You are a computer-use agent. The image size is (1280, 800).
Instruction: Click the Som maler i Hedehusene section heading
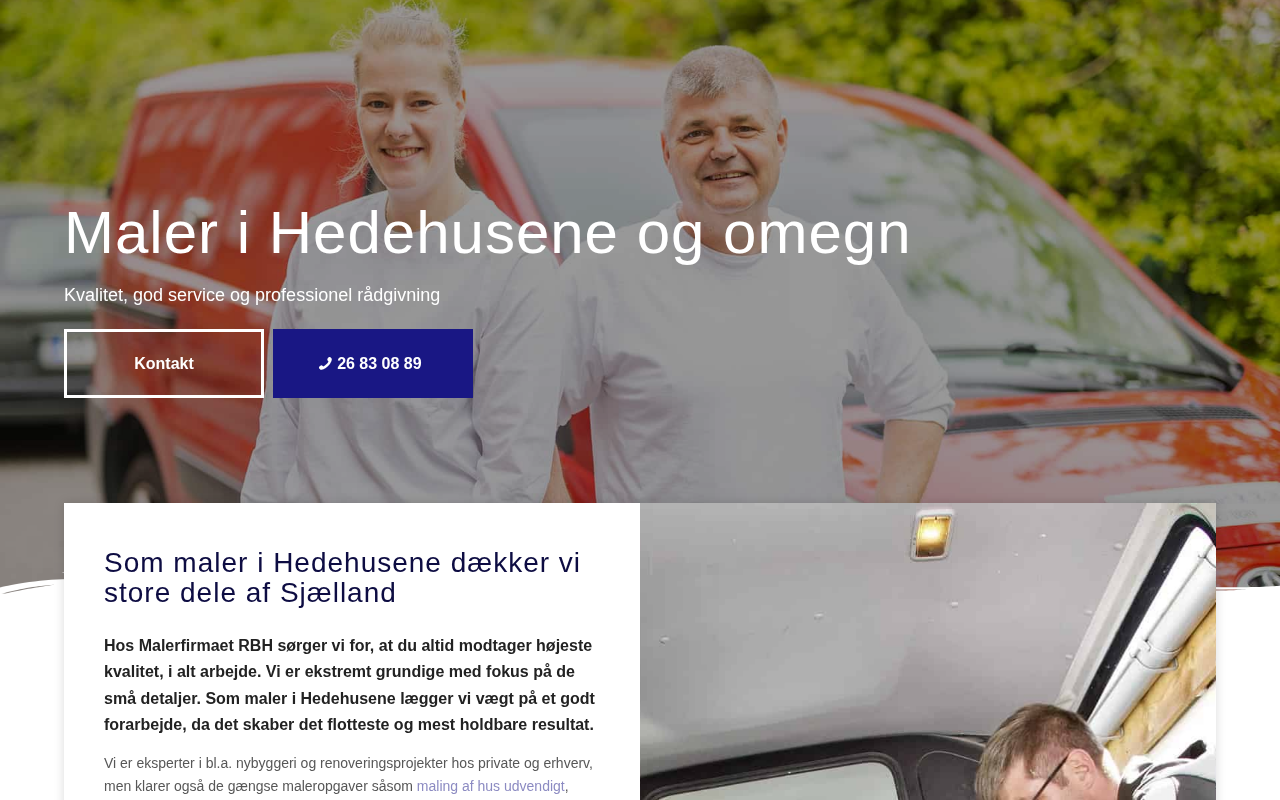[342, 578]
